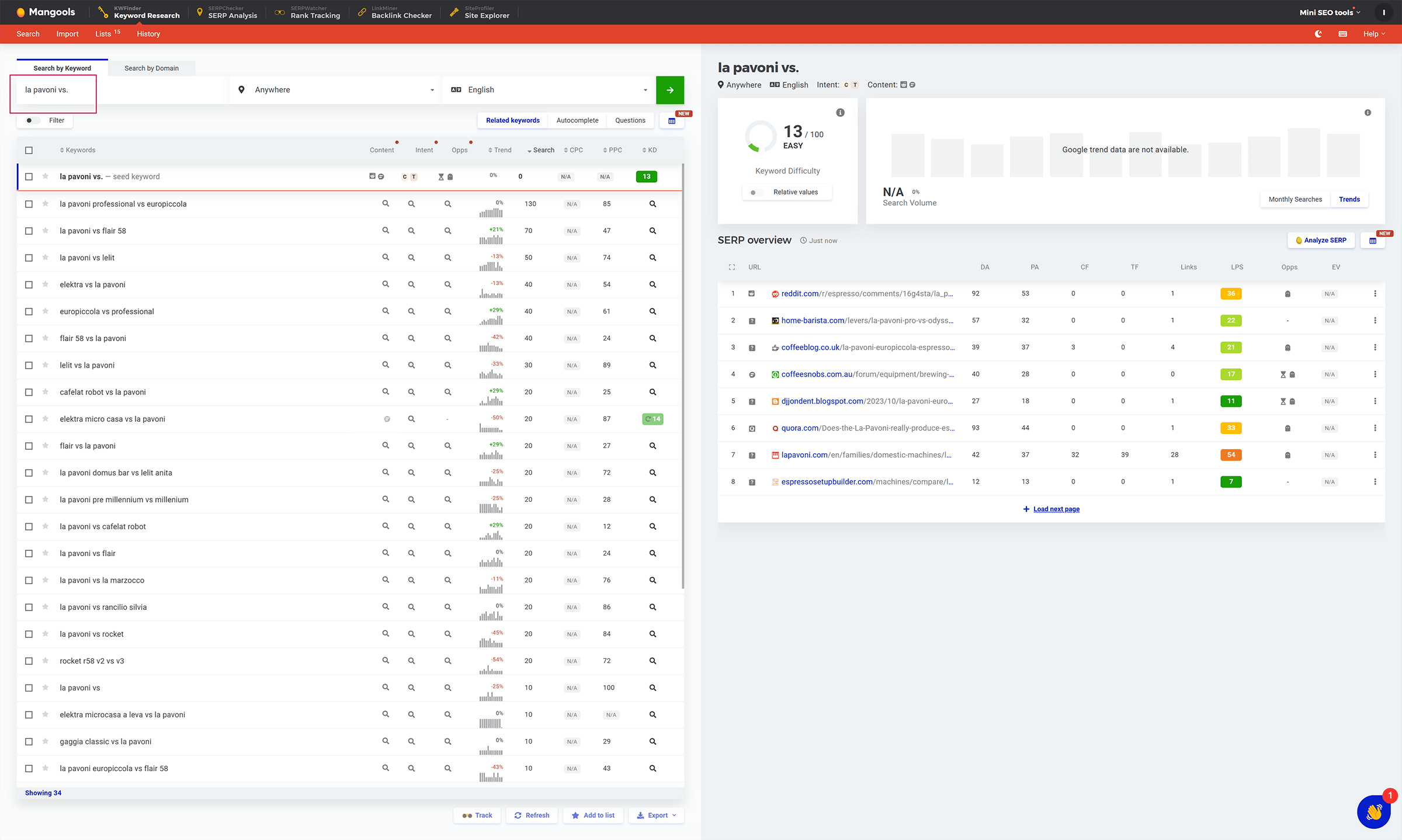Toggle dark mode moon icon

(x=1318, y=34)
